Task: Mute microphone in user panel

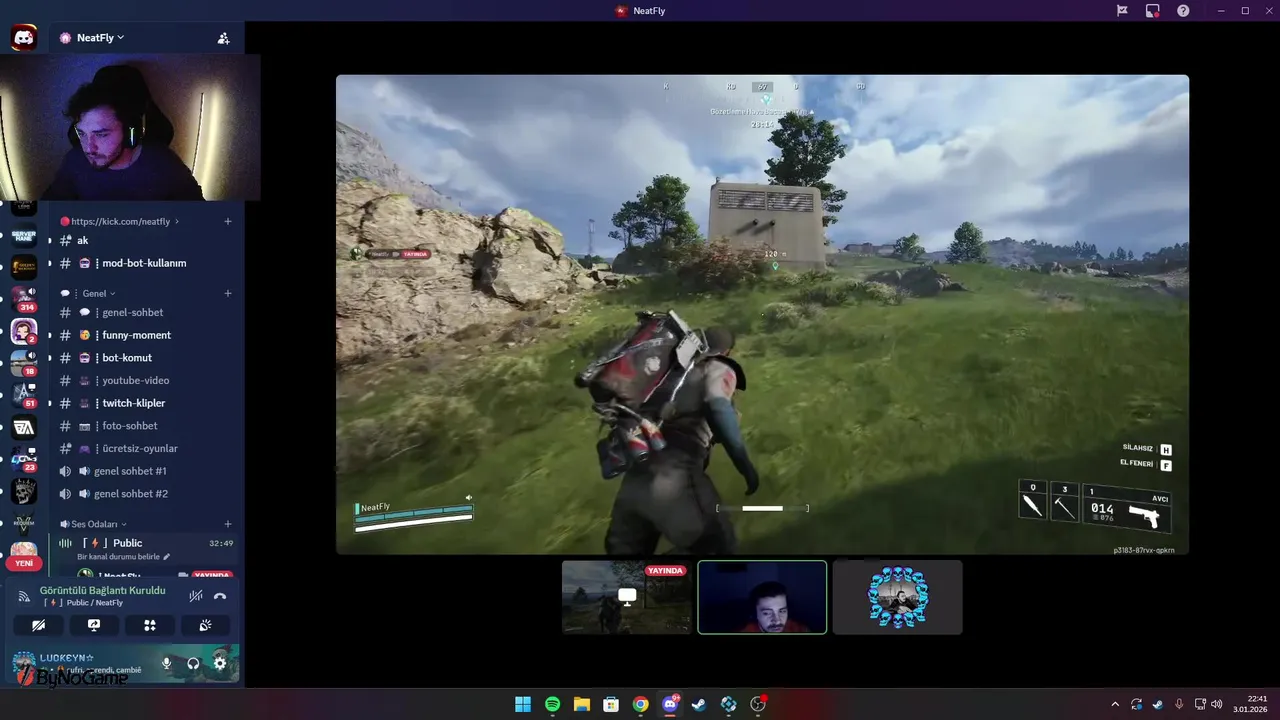Action: [x=166, y=663]
